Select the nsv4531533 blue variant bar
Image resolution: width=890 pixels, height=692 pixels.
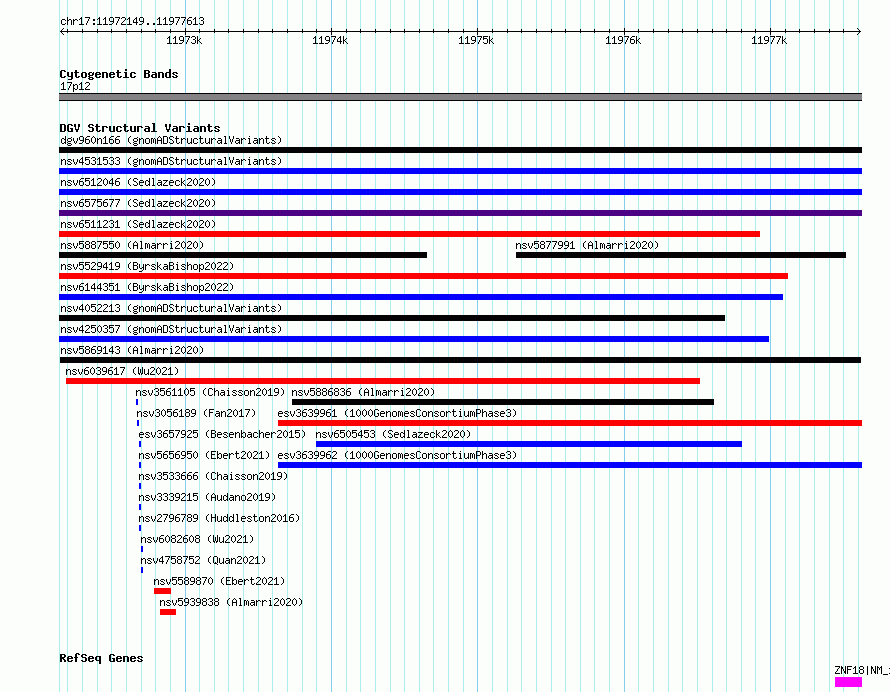(460, 171)
